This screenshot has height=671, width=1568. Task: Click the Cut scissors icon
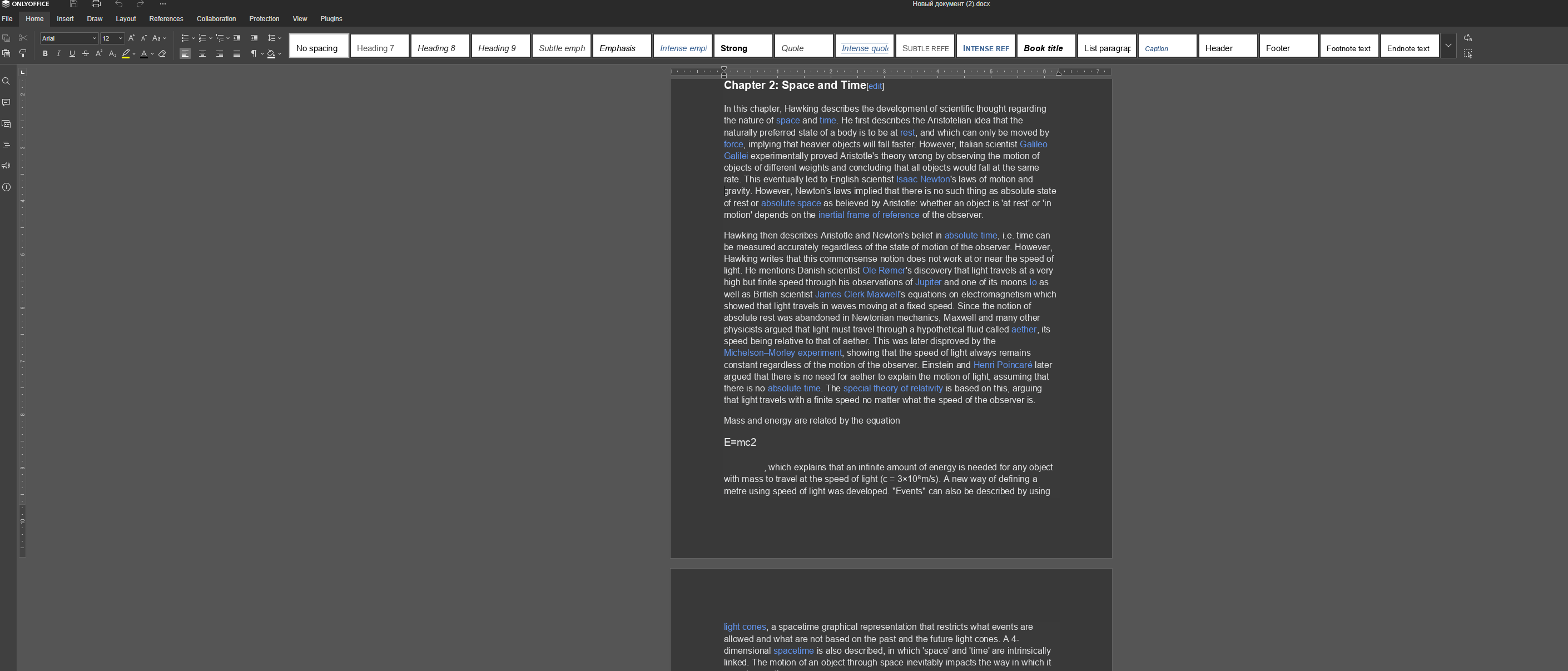pos(23,38)
